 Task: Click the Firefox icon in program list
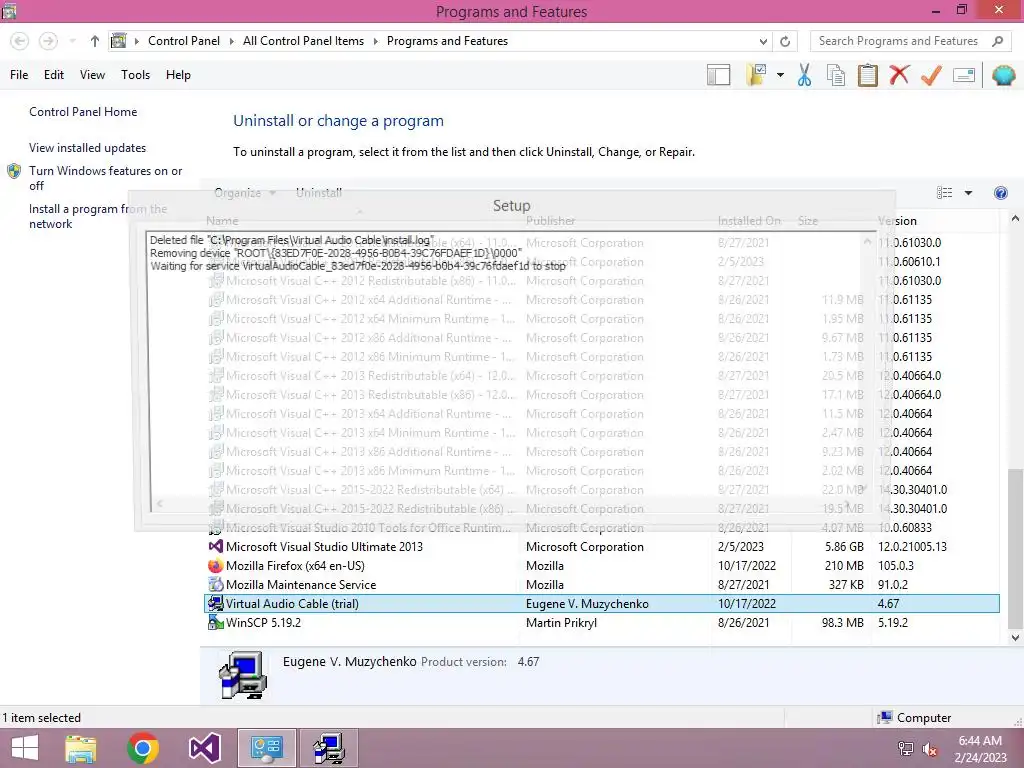[x=216, y=566]
